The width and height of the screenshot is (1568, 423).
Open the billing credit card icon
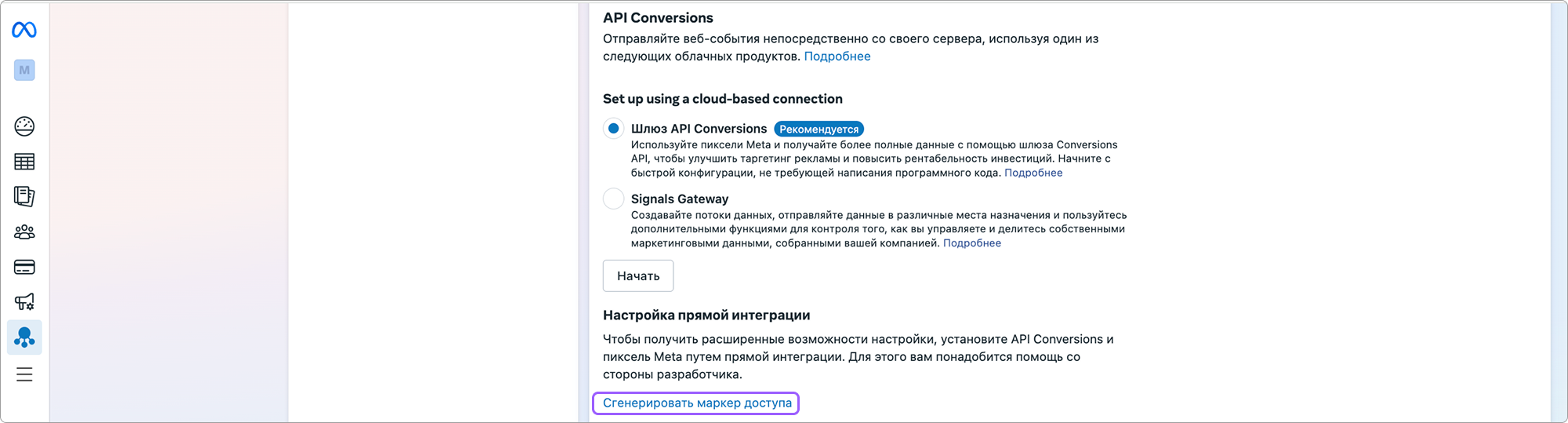pyautogui.click(x=24, y=267)
